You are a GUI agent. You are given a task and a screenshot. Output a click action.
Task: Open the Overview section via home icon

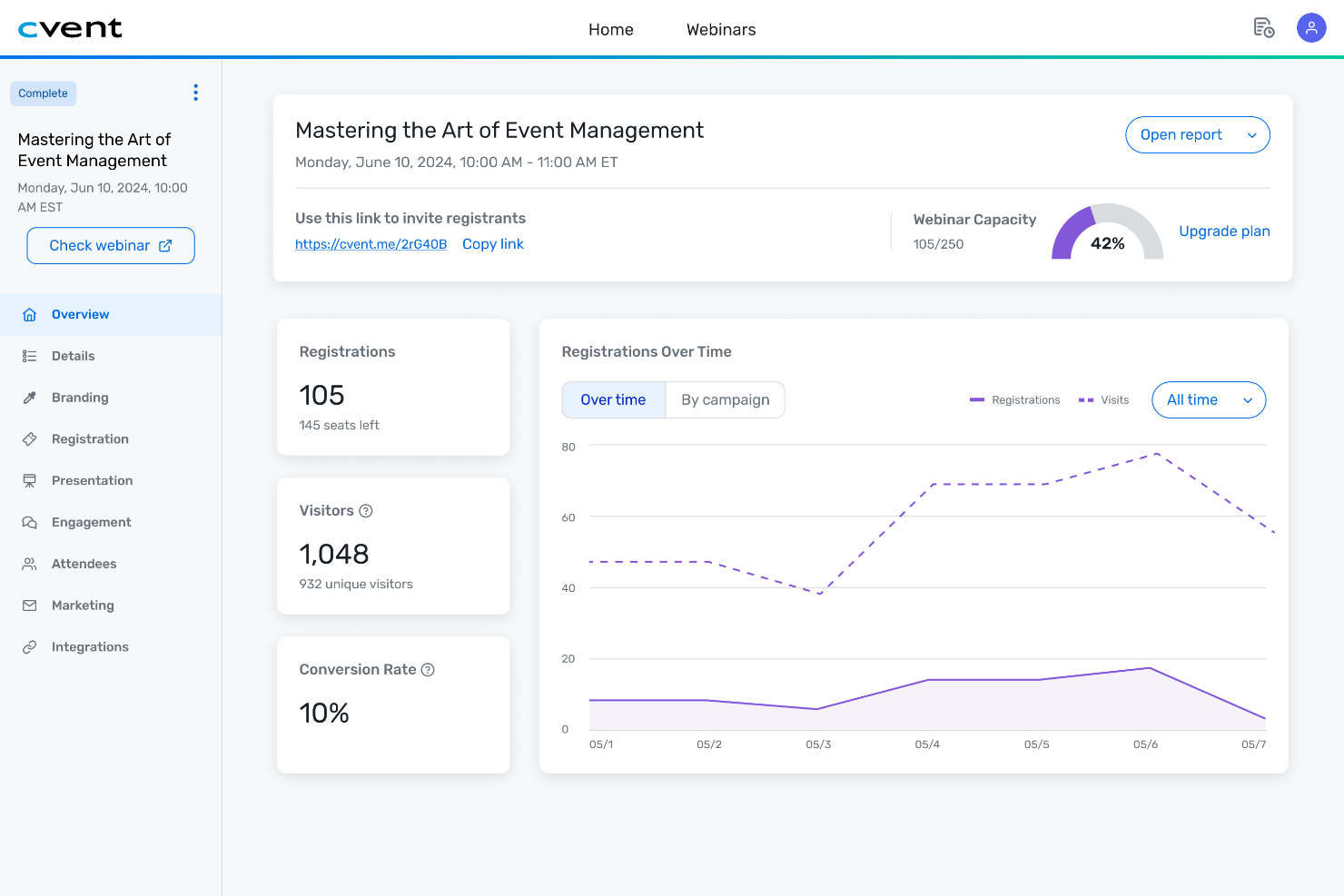(x=30, y=314)
